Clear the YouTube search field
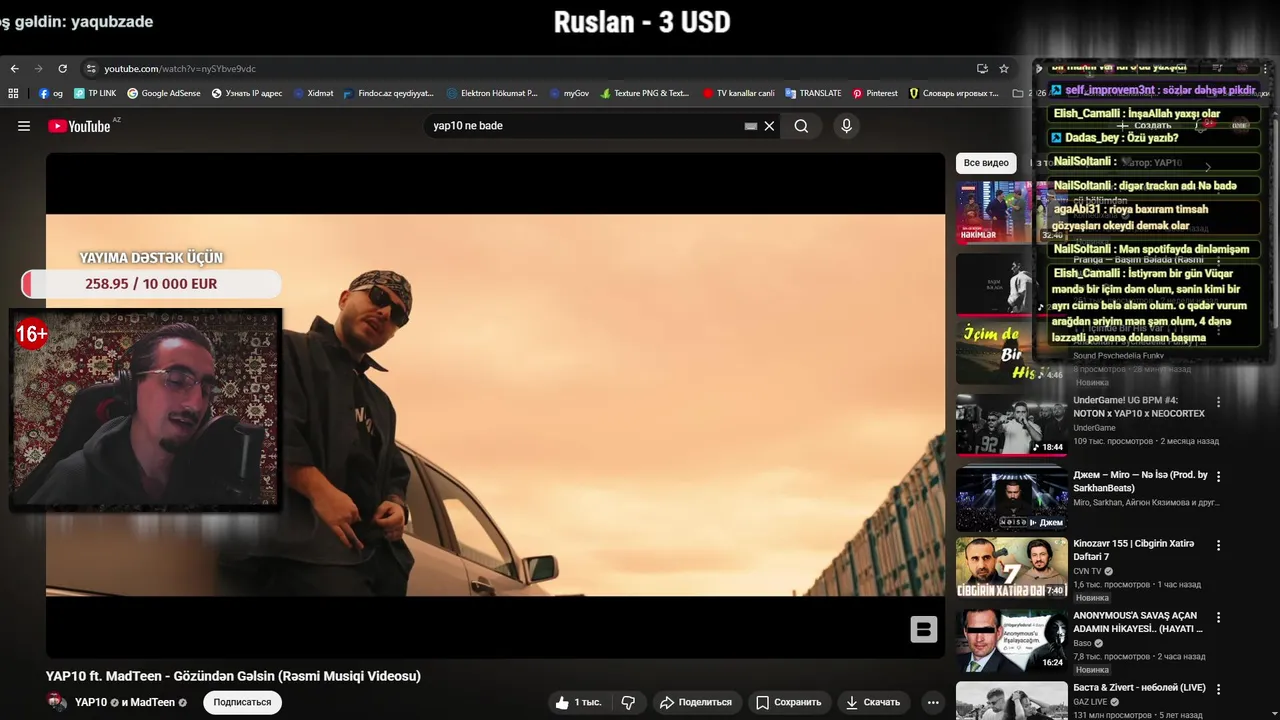 (x=769, y=126)
